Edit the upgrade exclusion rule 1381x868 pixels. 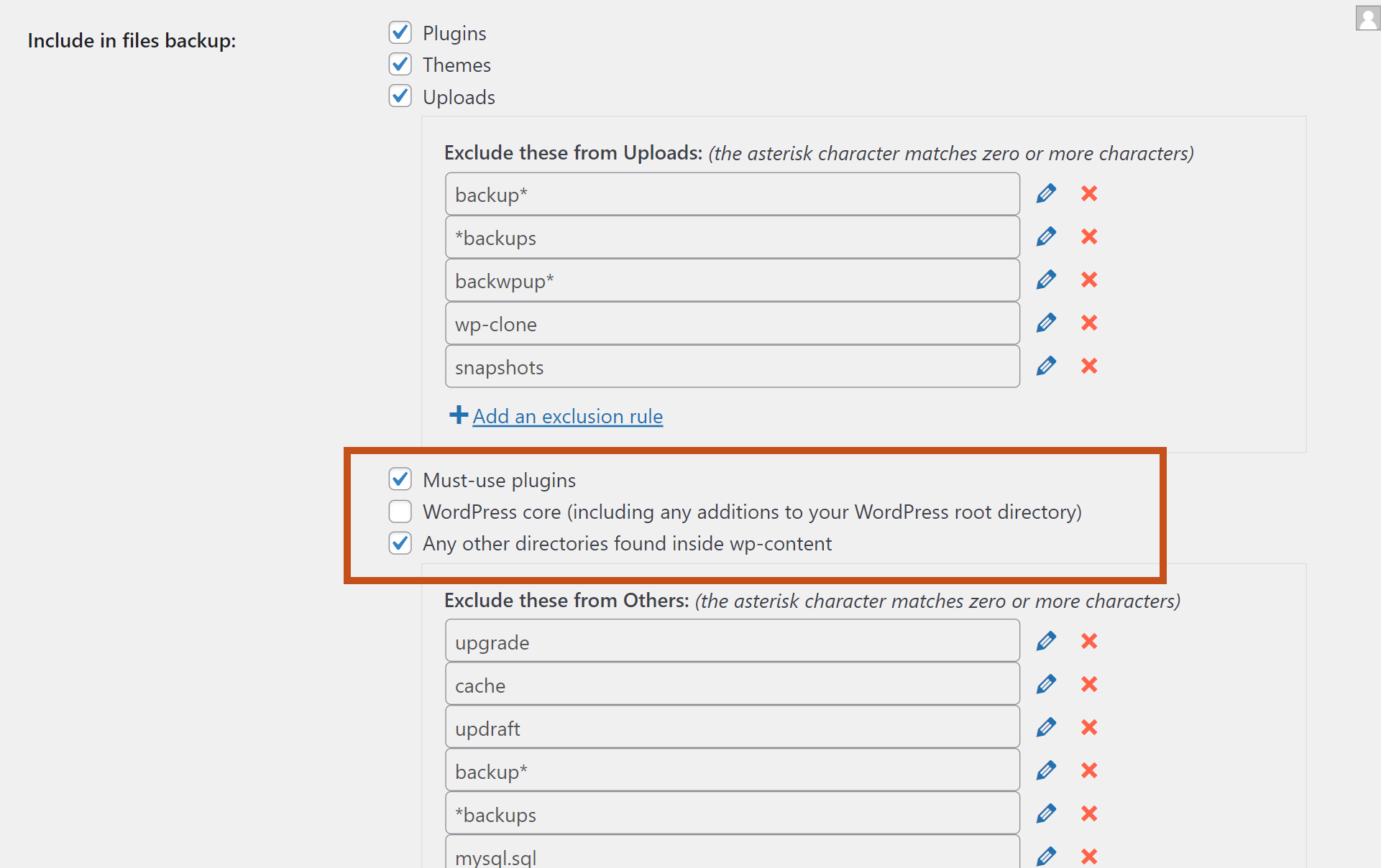tap(1046, 641)
